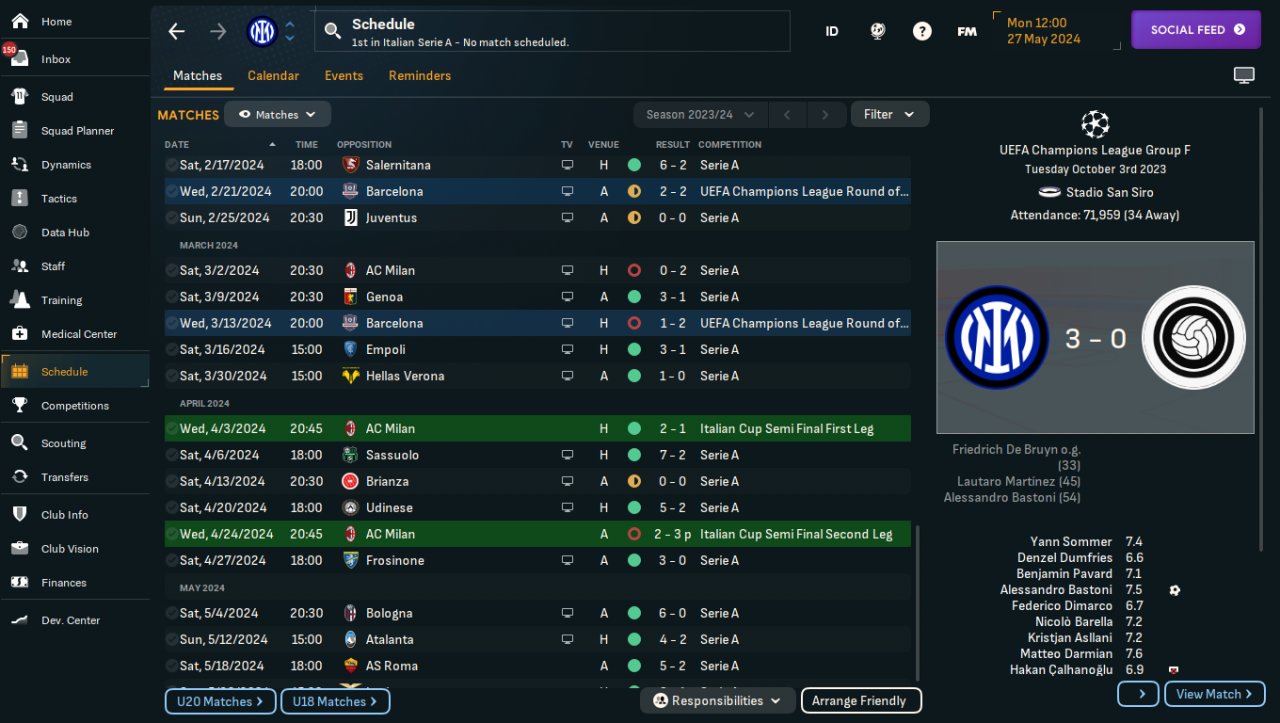Open the Filter dropdown
1280x723 pixels.
889,115
